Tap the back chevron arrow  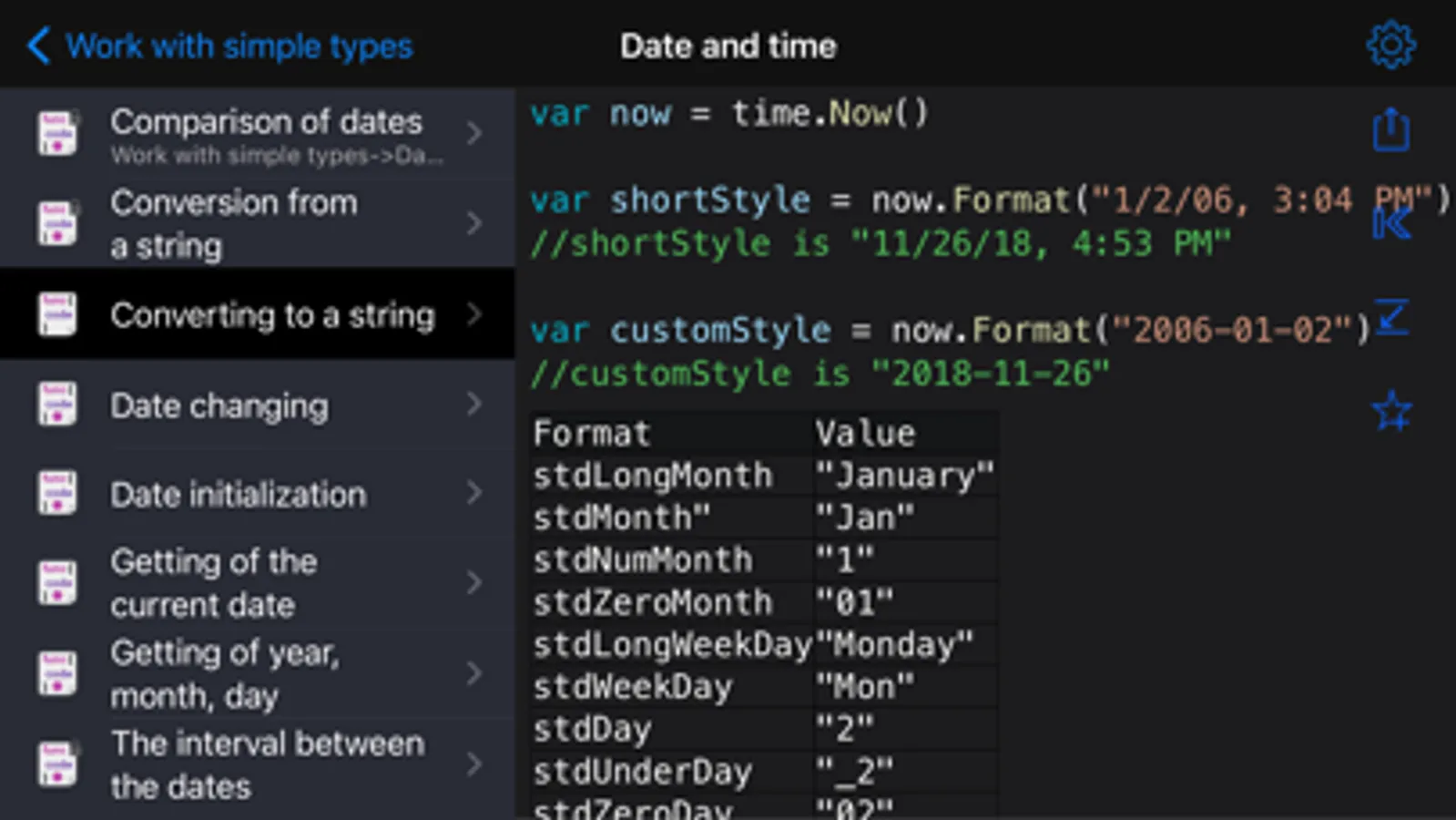click(x=38, y=46)
